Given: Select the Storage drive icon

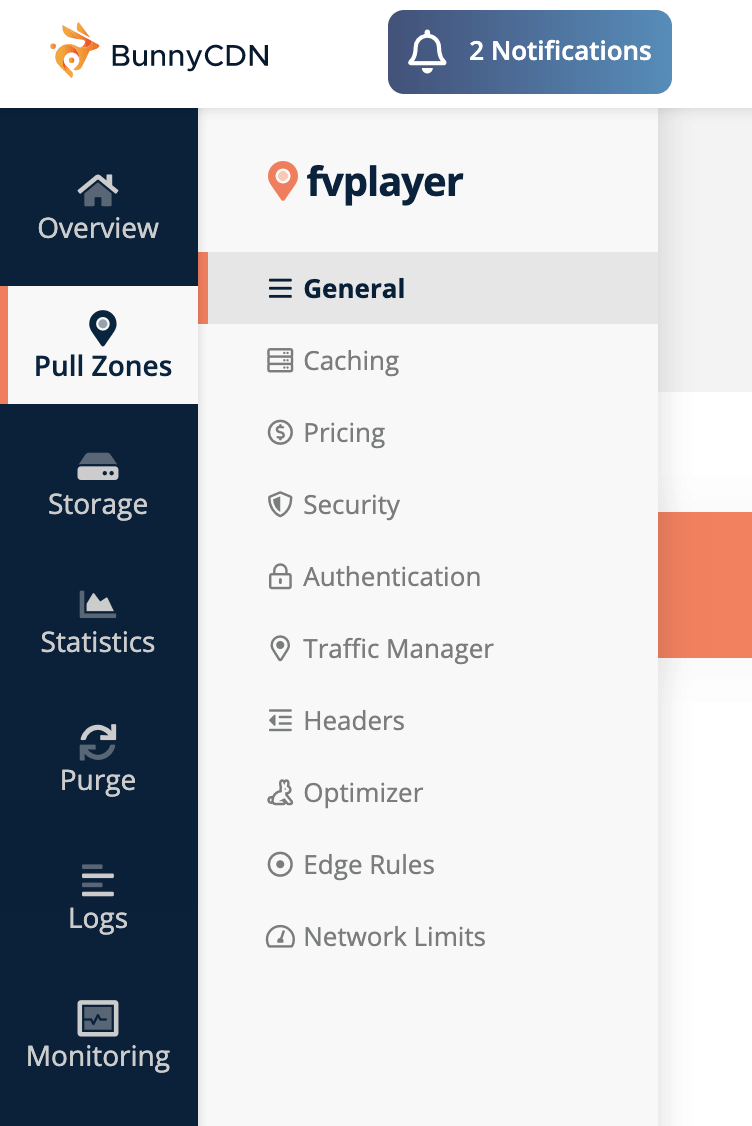Looking at the screenshot, I should [98, 466].
